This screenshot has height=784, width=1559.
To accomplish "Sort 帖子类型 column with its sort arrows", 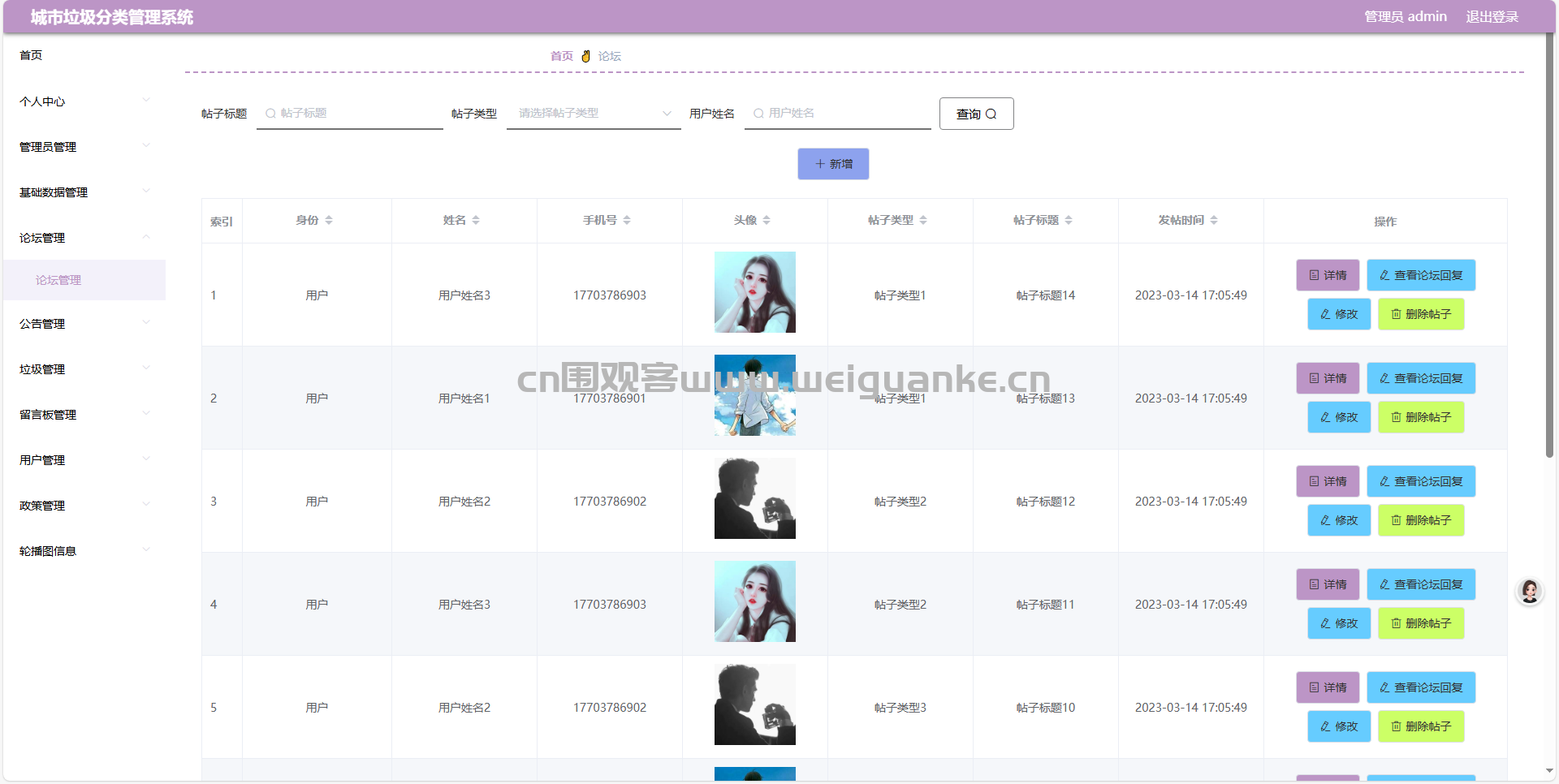I will coord(923,220).
